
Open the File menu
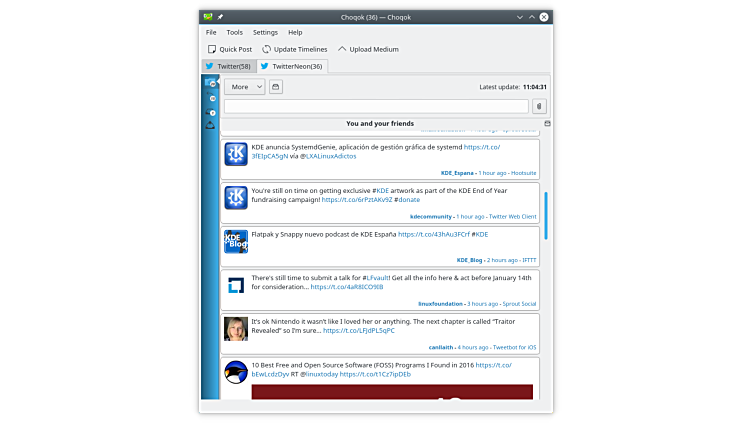coord(211,32)
